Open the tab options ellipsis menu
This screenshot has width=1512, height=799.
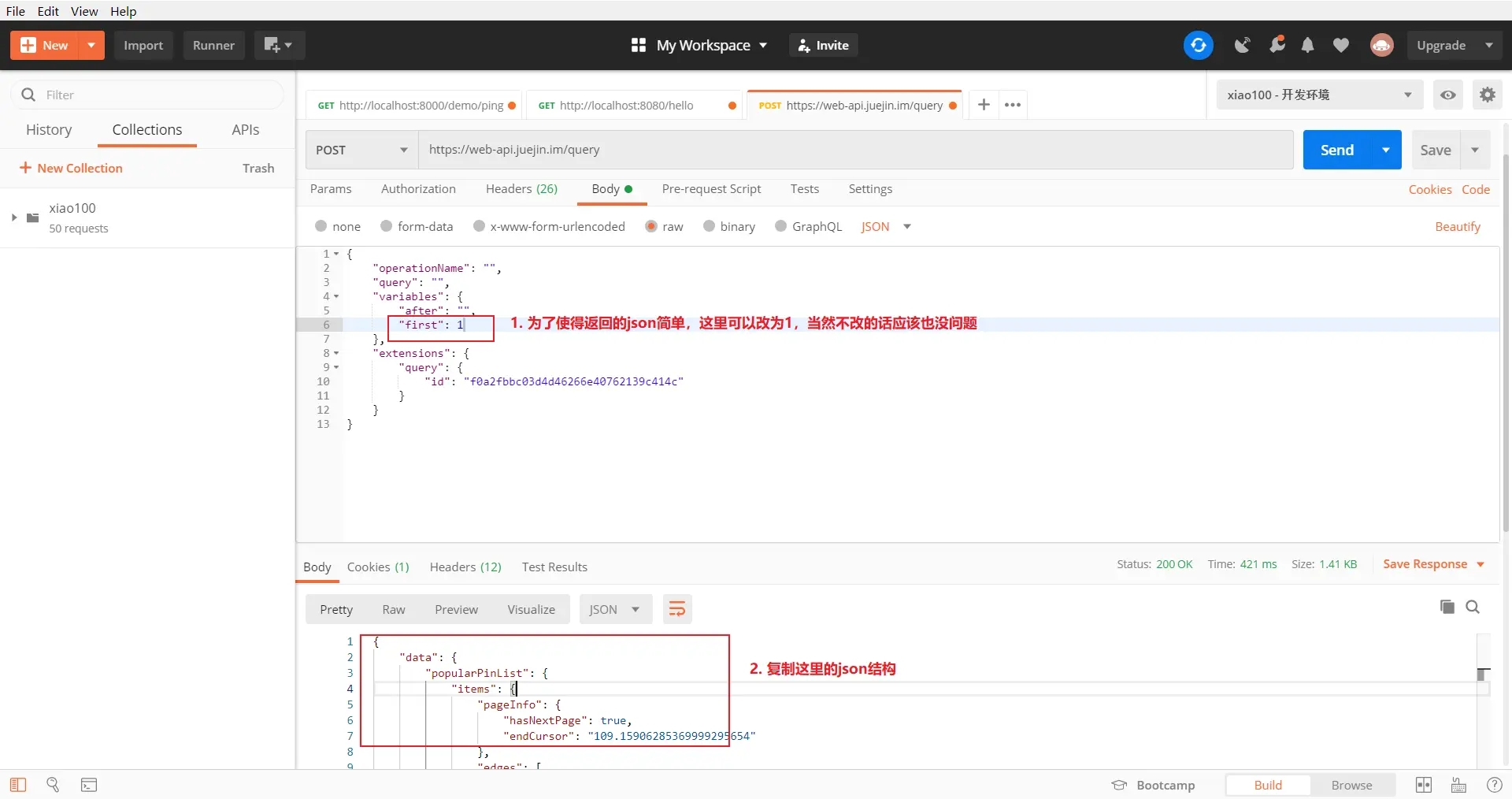1013,105
